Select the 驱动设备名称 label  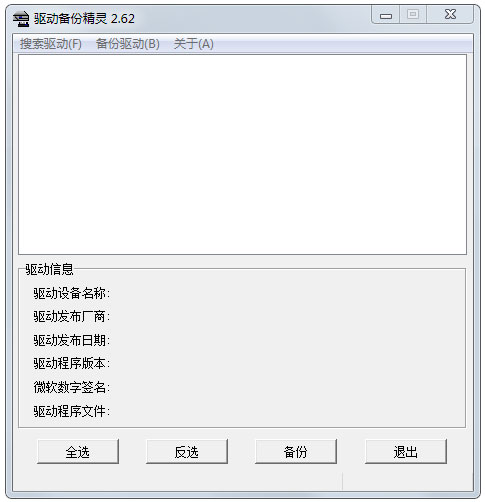point(71,293)
